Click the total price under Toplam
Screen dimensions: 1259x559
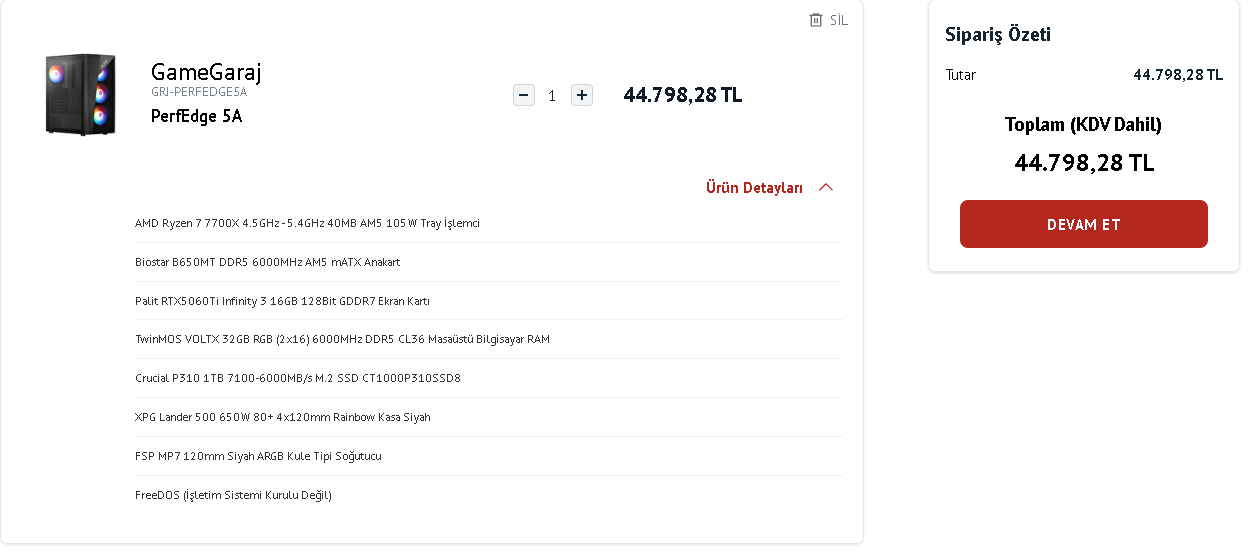[x=1084, y=163]
